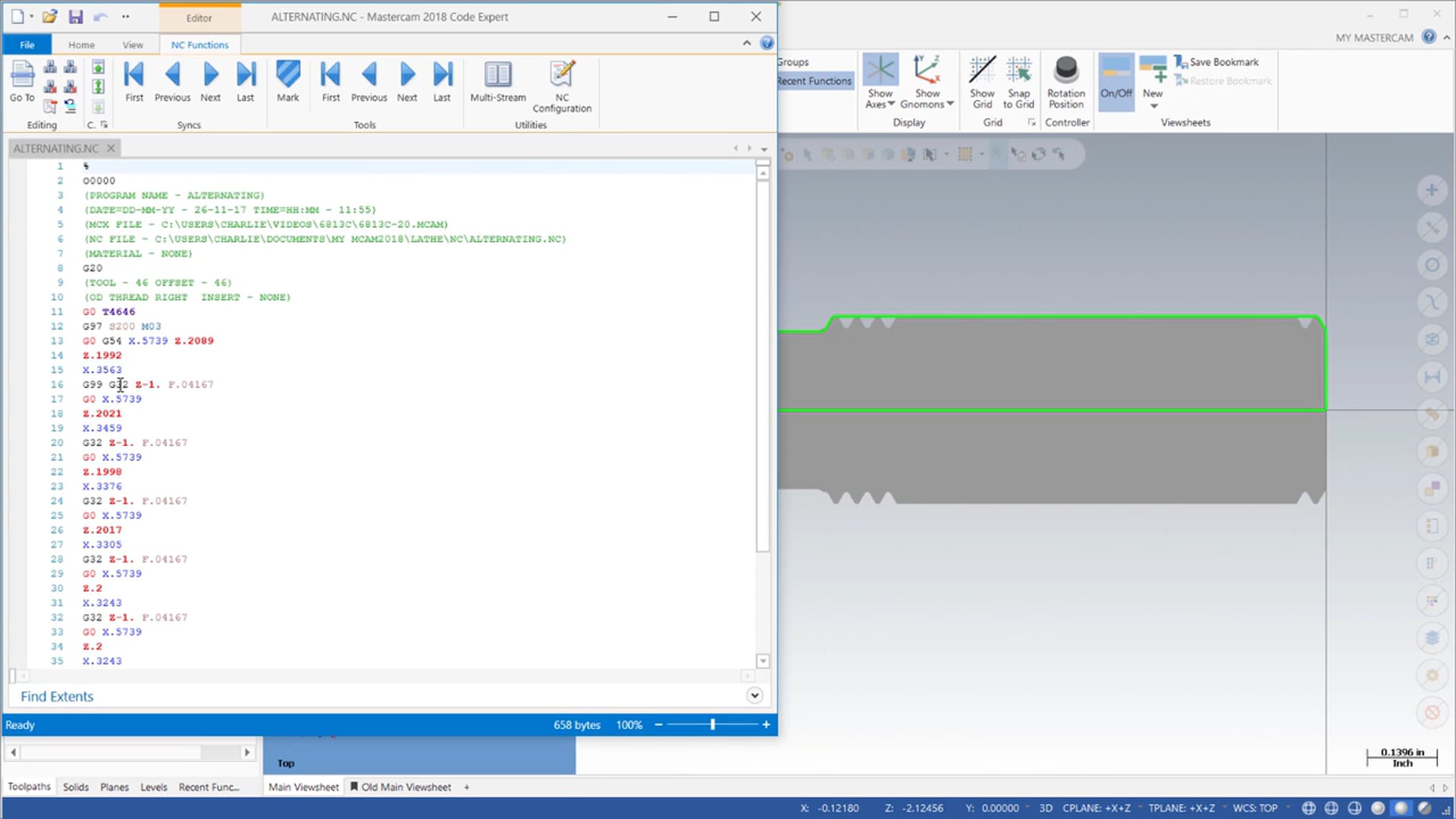The image size is (1456, 819).
Task: Click the 3D mode indicator in status bar
Action: [x=1046, y=808]
